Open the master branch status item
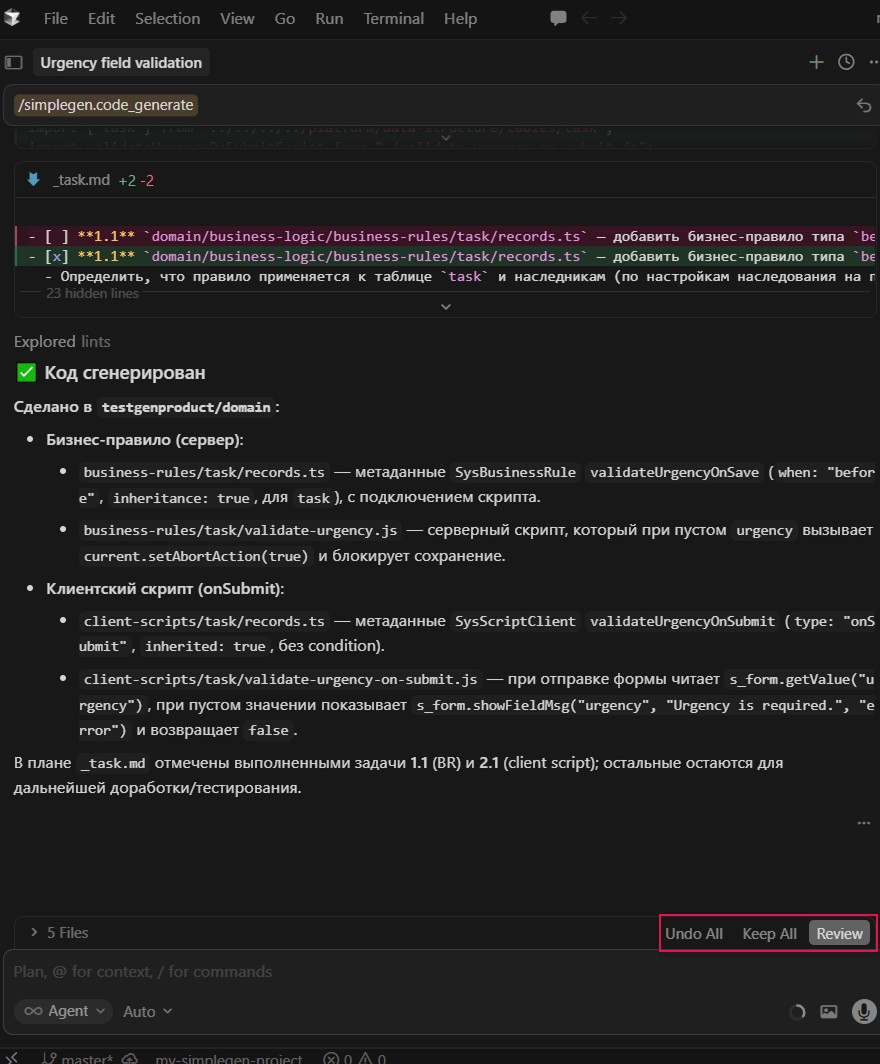Screen dimensions: 880x1064 (78, 1058)
